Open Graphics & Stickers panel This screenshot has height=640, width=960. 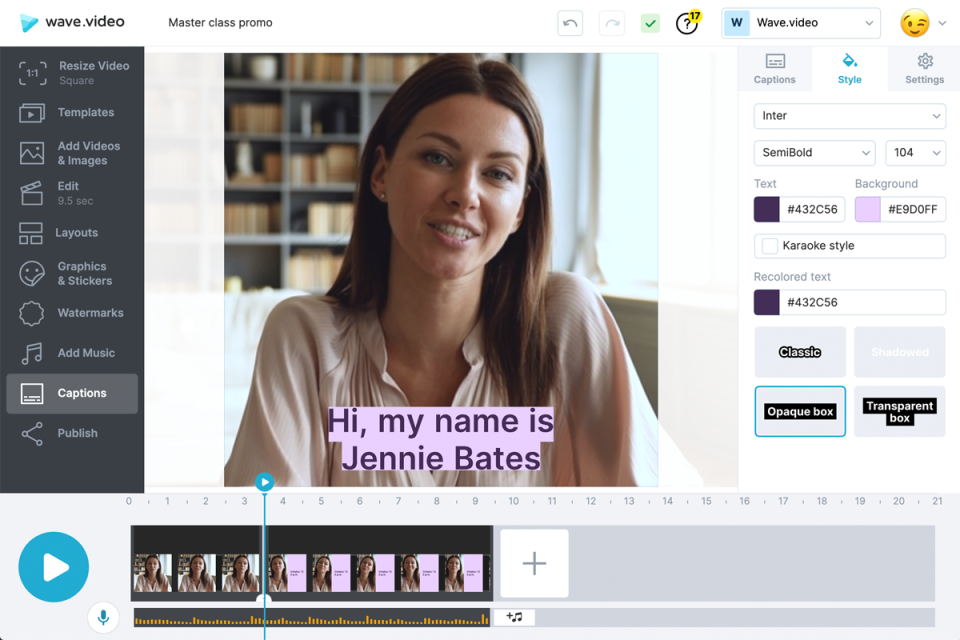71,272
